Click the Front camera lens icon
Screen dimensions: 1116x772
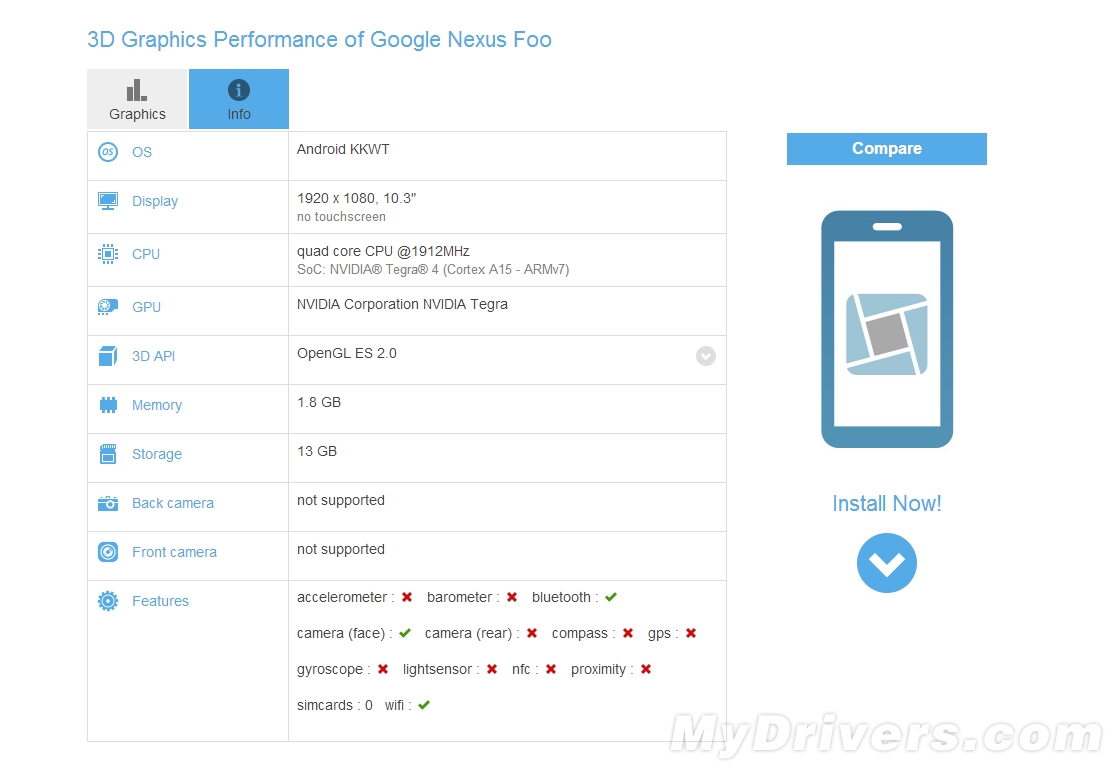[x=108, y=552]
